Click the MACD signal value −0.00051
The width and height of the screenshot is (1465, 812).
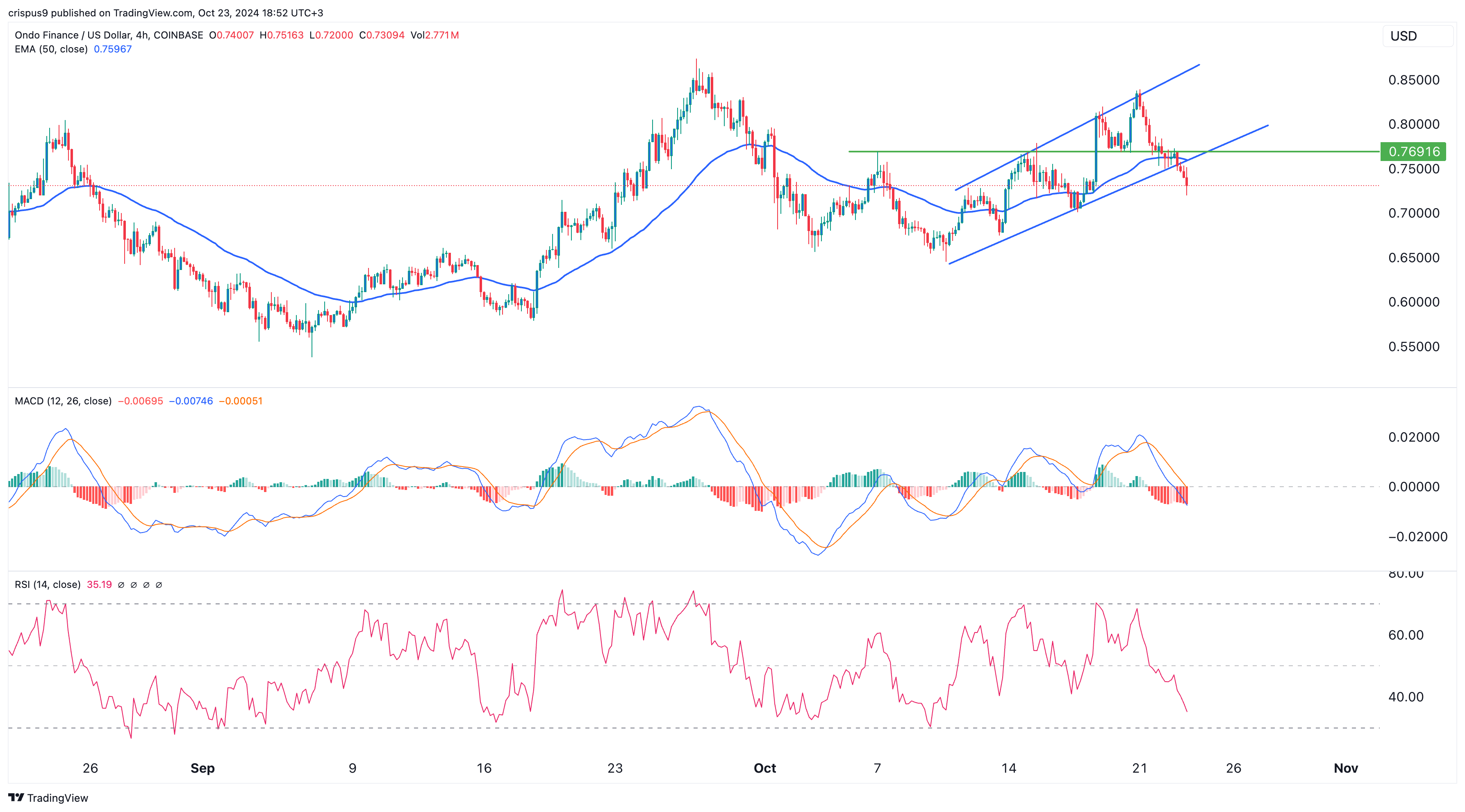(x=241, y=401)
